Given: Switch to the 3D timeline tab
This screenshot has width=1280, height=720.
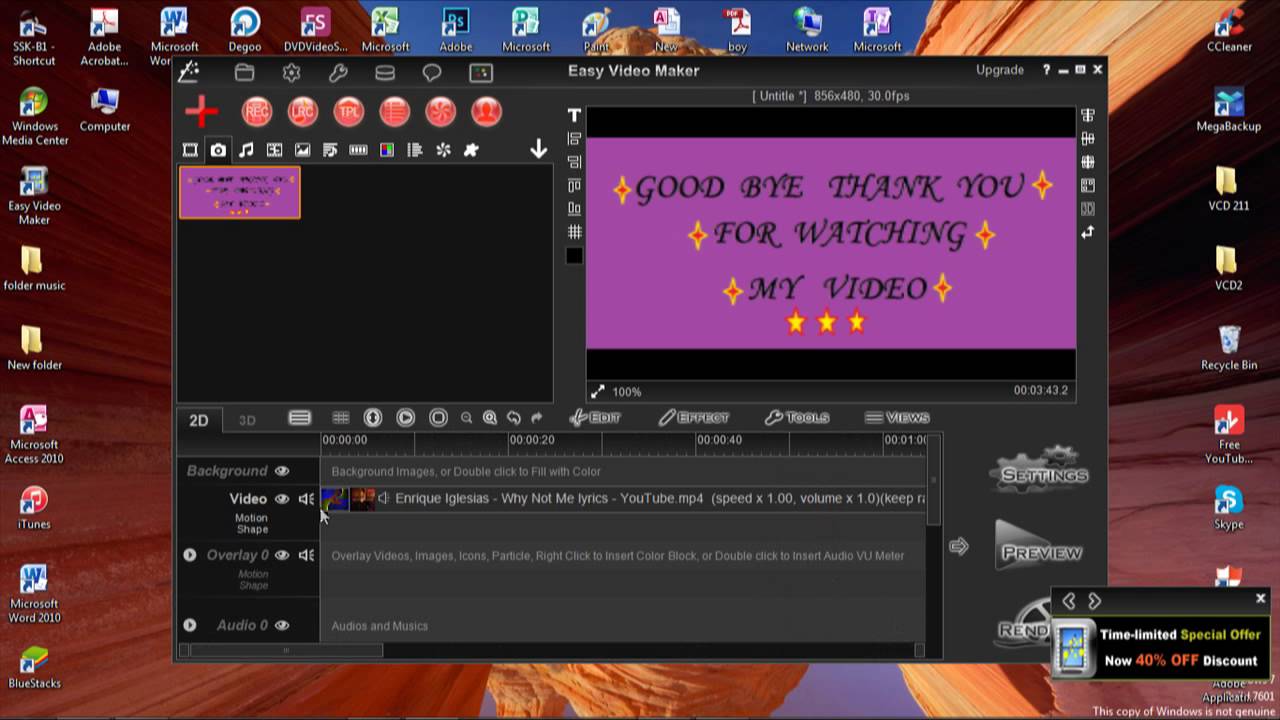Looking at the screenshot, I should pos(247,420).
